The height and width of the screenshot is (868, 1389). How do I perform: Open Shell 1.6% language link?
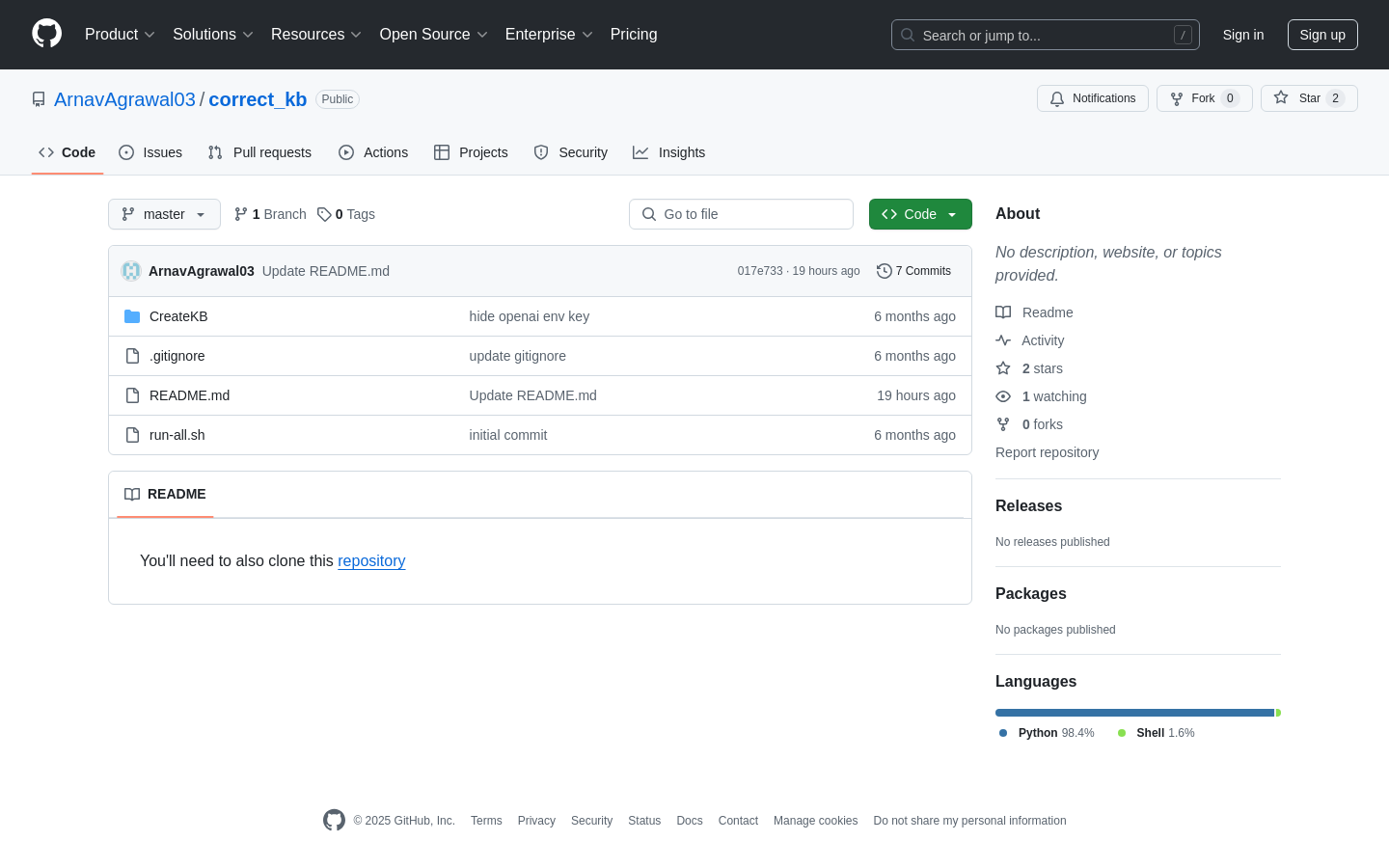pyautogui.click(x=1156, y=733)
